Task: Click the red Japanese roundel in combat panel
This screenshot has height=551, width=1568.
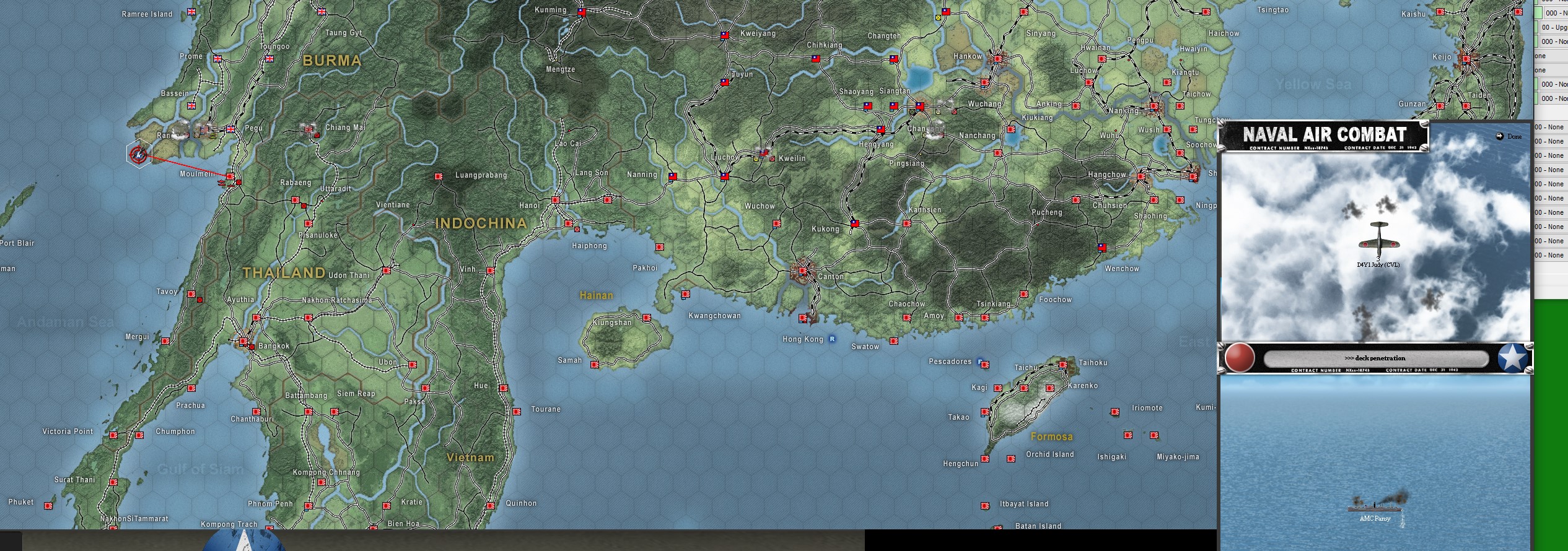Action: tap(1240, 358)
